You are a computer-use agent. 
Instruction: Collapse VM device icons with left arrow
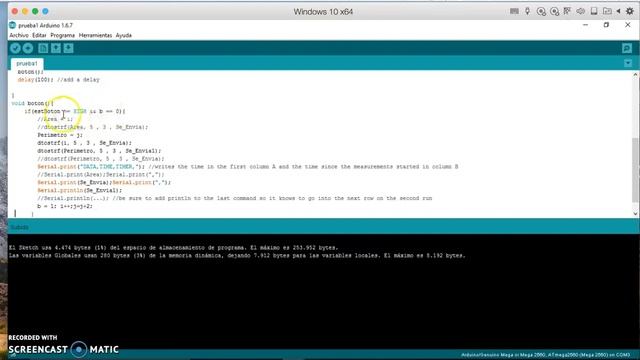pos(618,11)
